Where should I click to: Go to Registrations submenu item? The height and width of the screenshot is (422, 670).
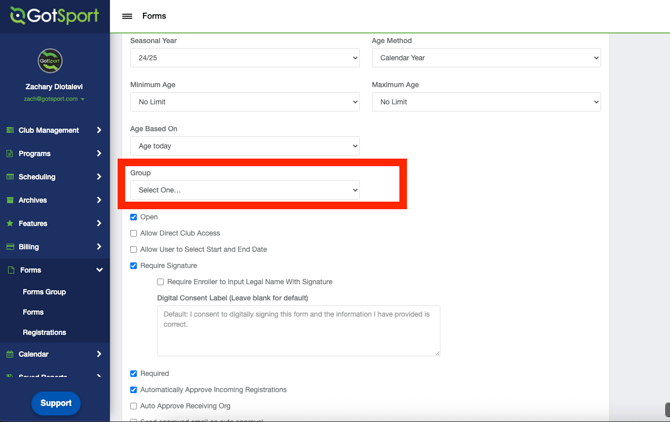coord(44,332)
